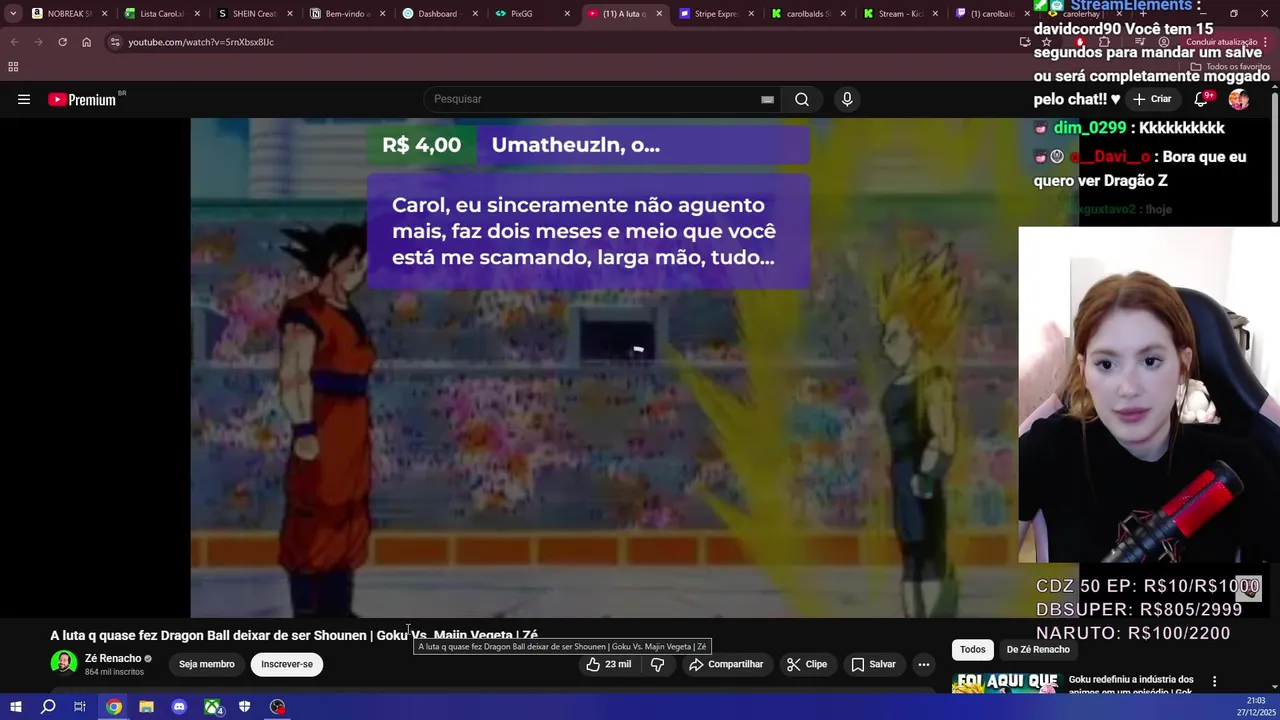Image resolution: width=1280 pixels, height=720 pixels.
Task: Open Zé Renacho channel name link
Action: pyautogui.click(x=113, y=658)
